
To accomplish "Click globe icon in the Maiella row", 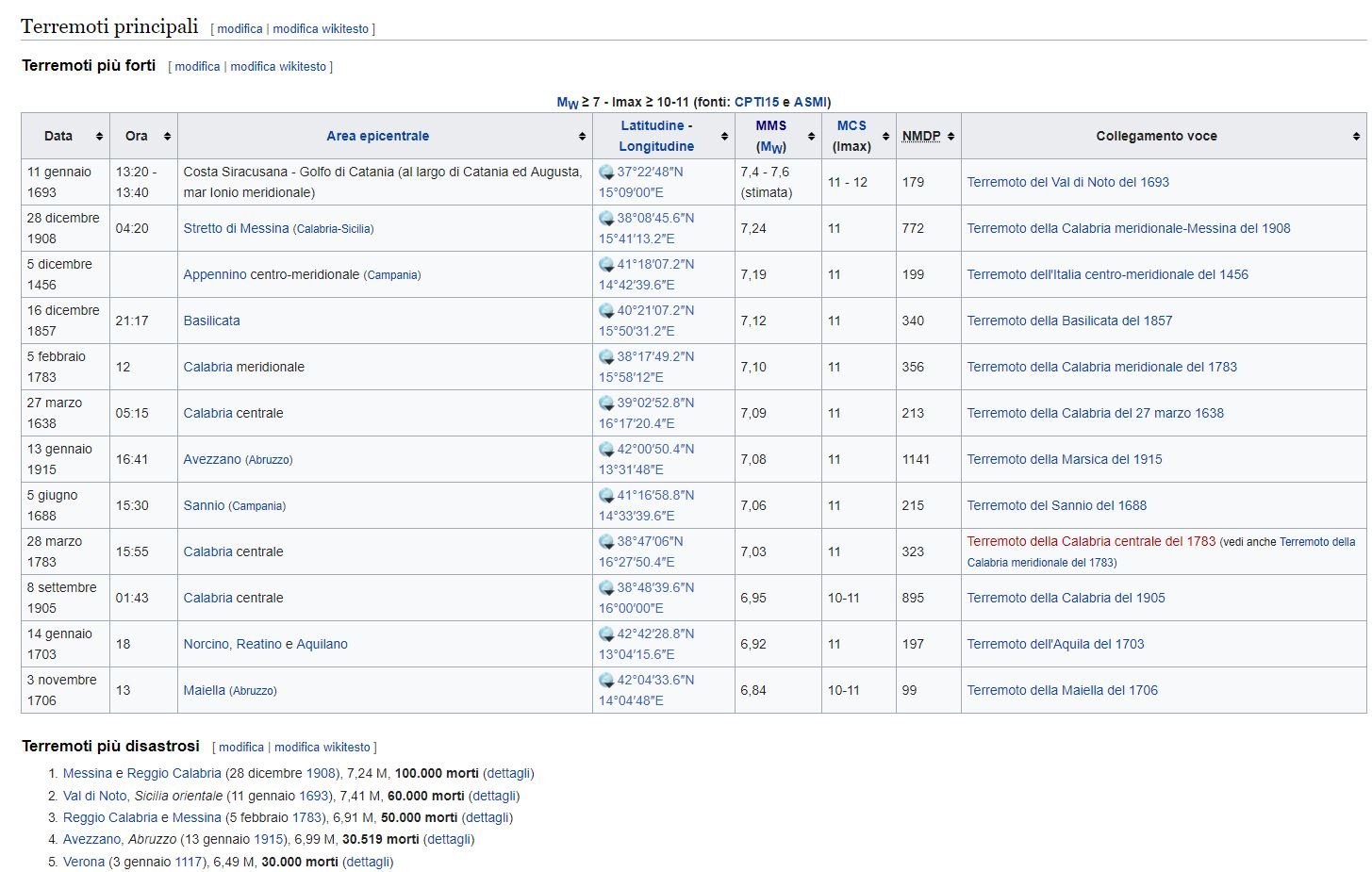I will point(606,681).
